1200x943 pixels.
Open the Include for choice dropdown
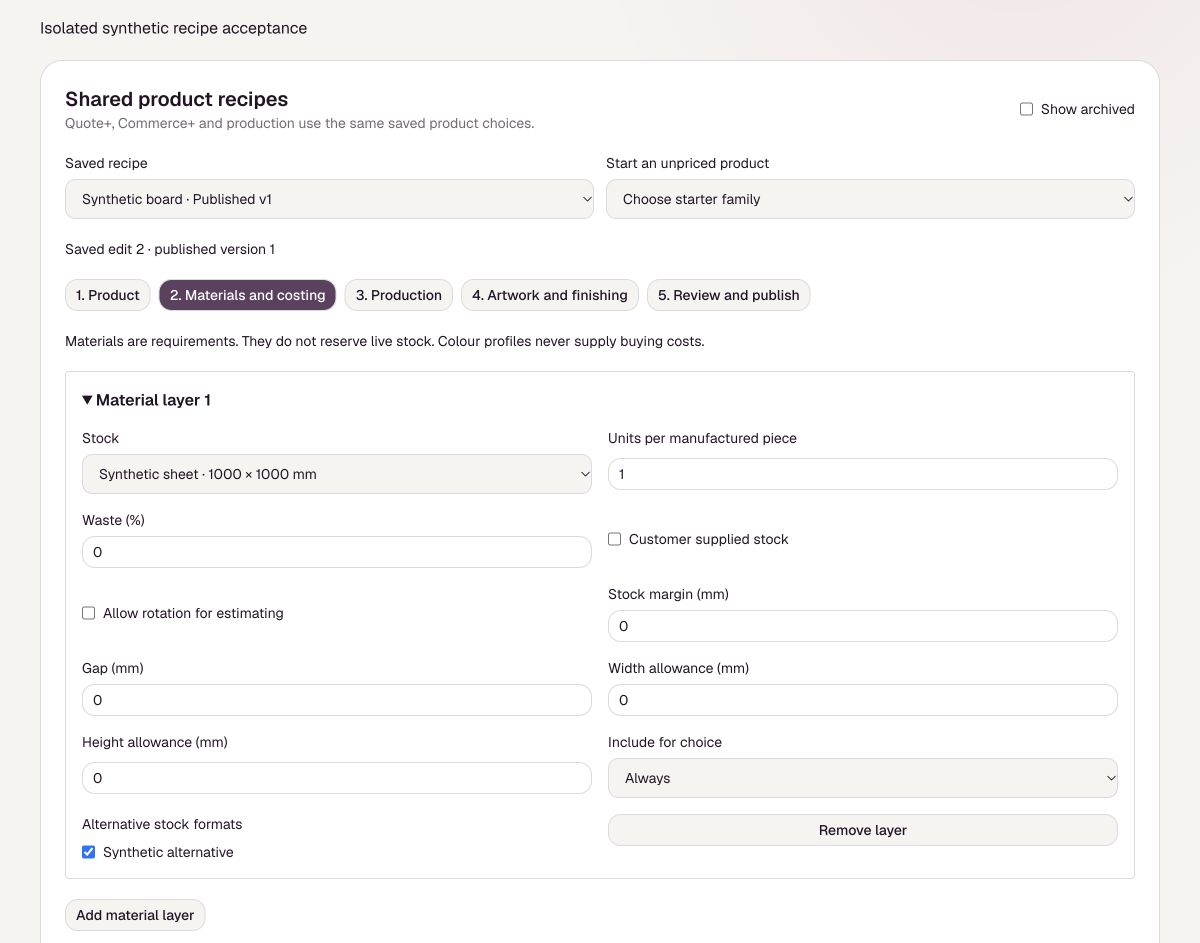click(x=863, y=778)
